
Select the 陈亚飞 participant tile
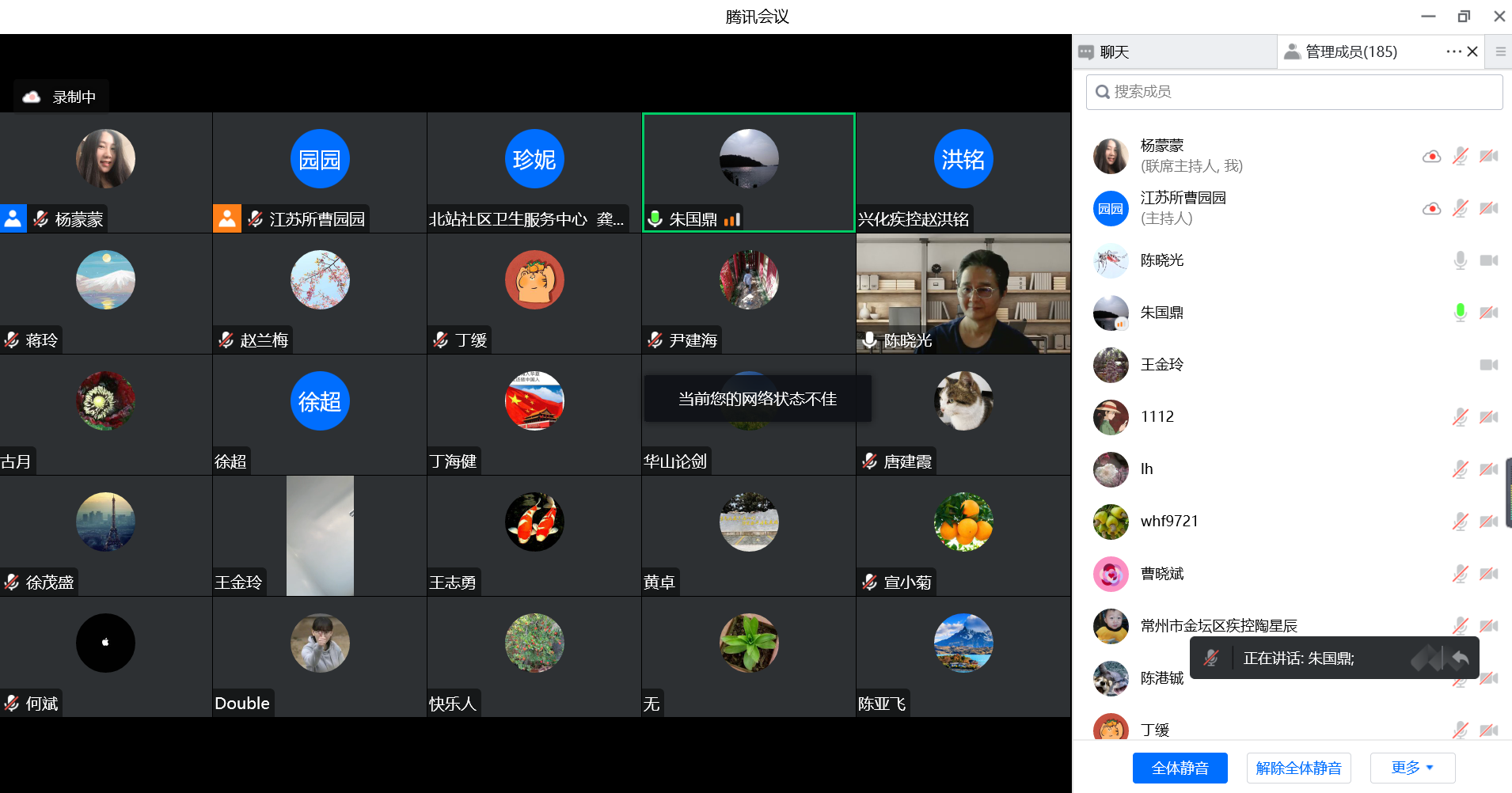963,657
